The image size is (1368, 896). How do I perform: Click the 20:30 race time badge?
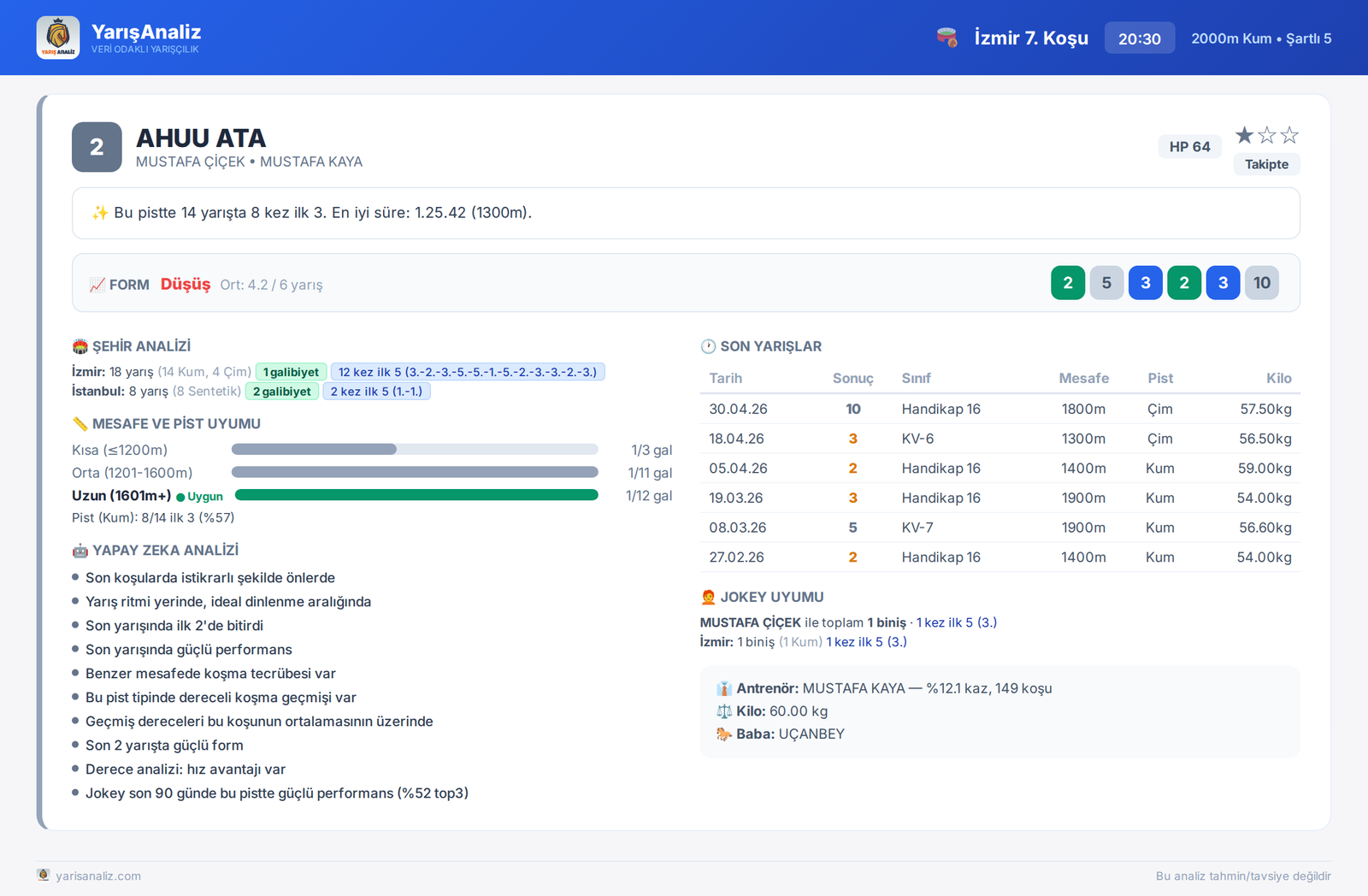(1140, 38)
